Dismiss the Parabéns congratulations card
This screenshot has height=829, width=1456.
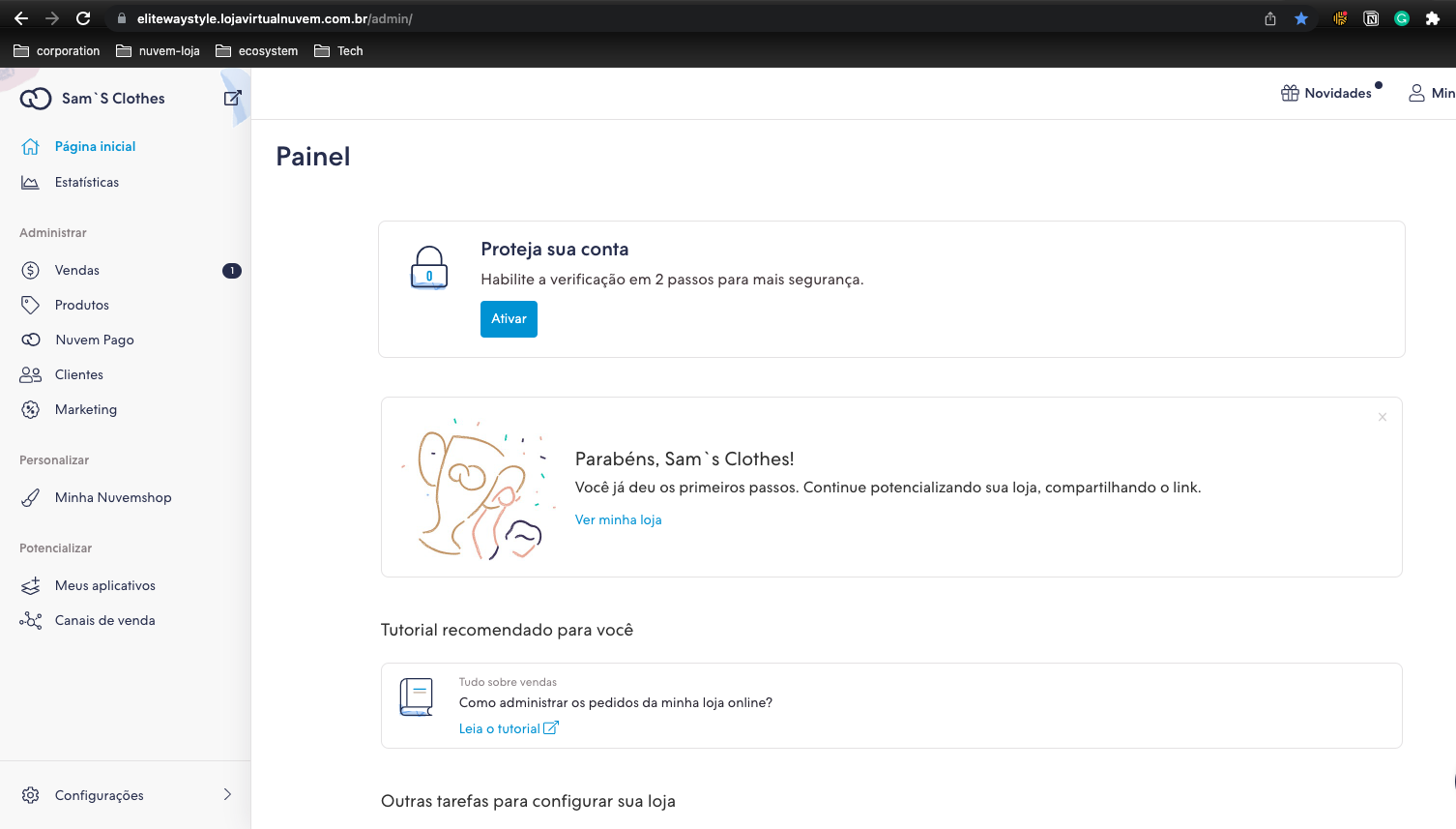pos(1382,417)
